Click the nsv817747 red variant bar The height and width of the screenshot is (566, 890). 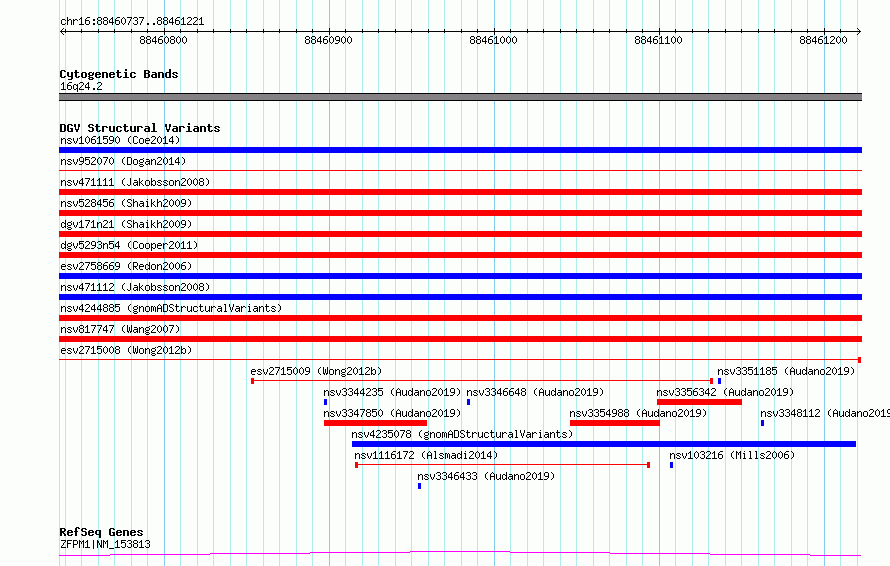tap(460, 339)
